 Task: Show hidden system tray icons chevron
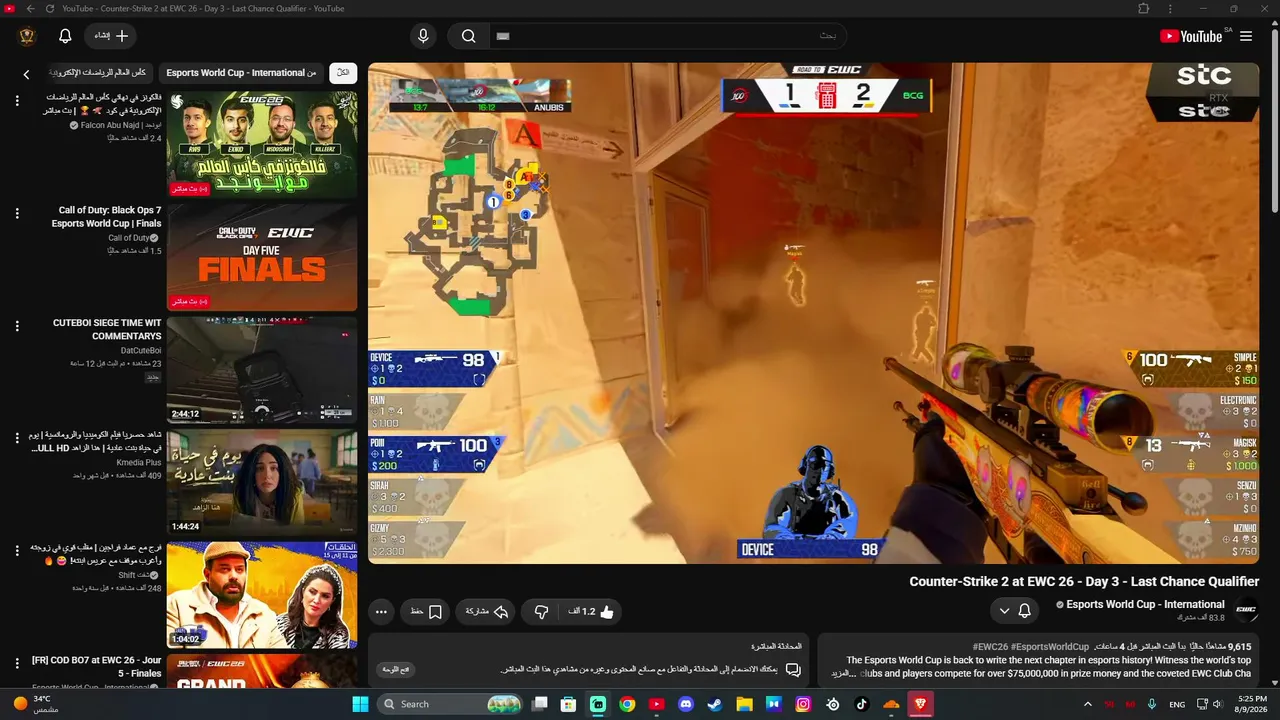pyautogui.click(x=1088, y=704)
